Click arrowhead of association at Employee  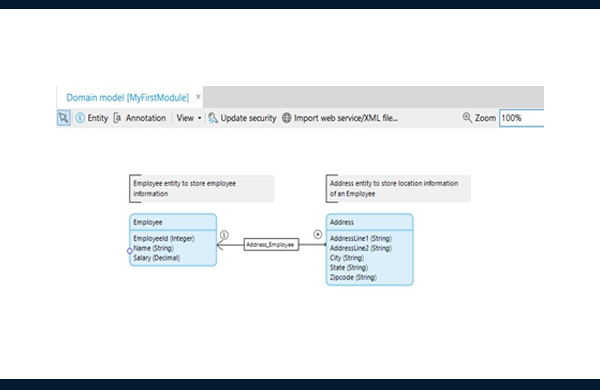pyautogui.click(x=220, y=245)
